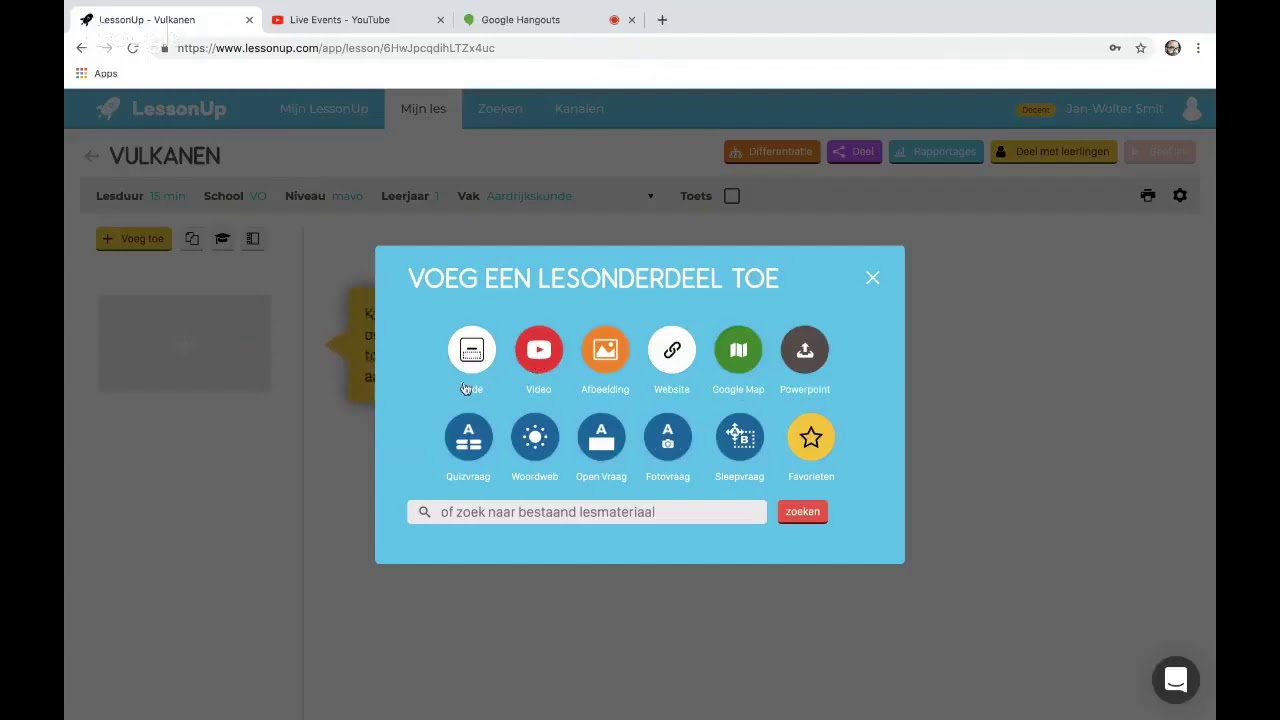Print the lesson via printer icon
The image size is (1280, 720).
tap(1148, 196)
